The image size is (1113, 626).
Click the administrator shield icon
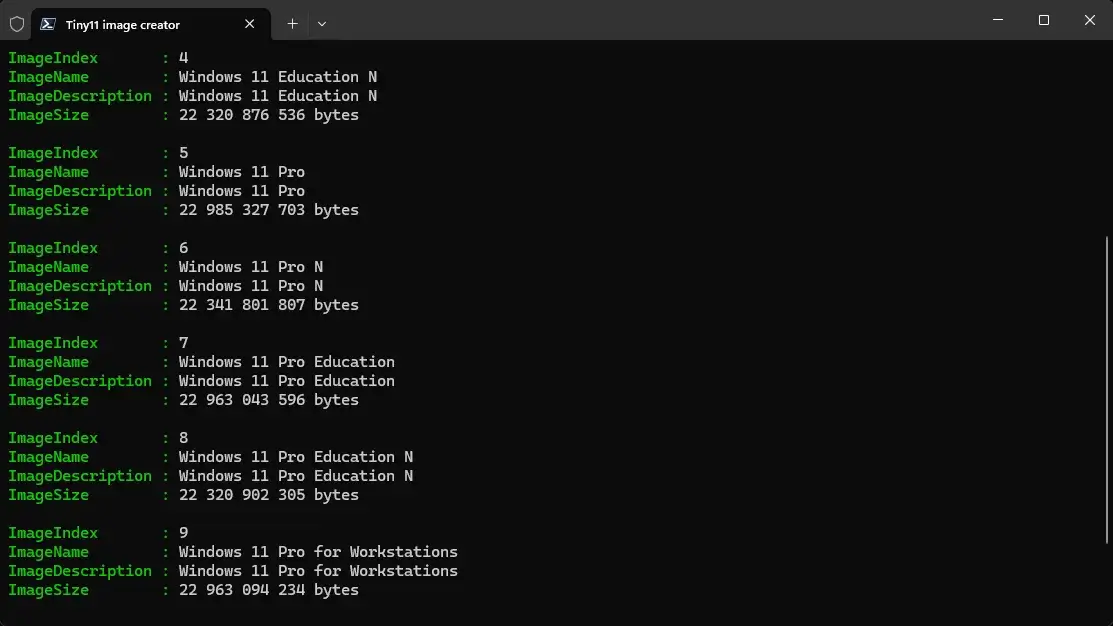click(17, 24)
